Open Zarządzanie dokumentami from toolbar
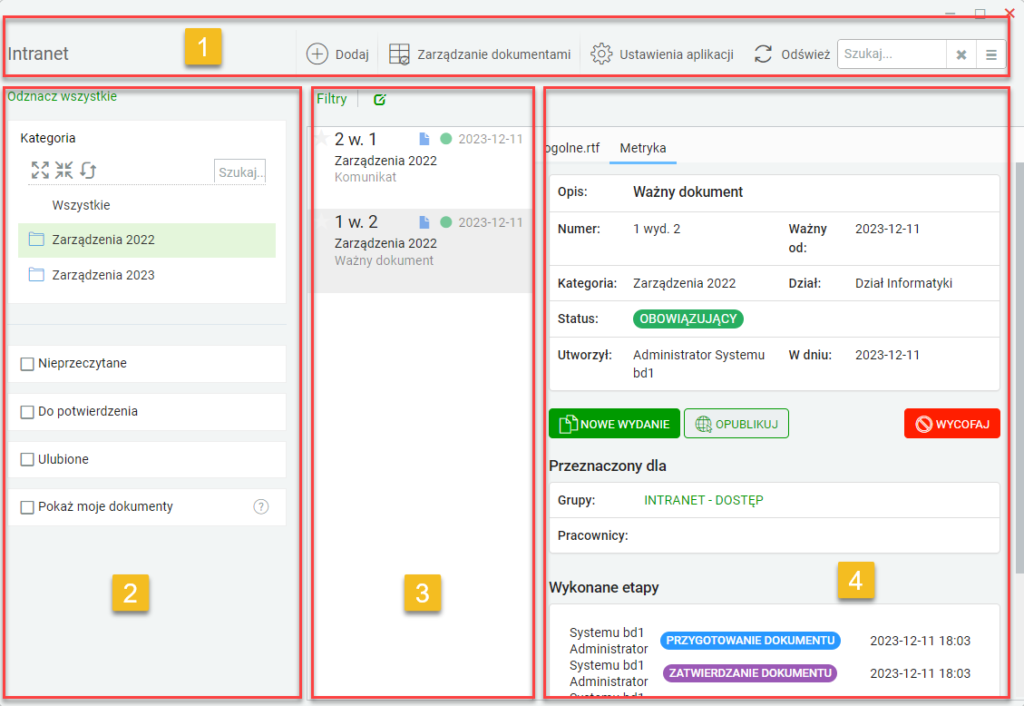This screenshot has width=1024, height=706. [x=480, y=54]
